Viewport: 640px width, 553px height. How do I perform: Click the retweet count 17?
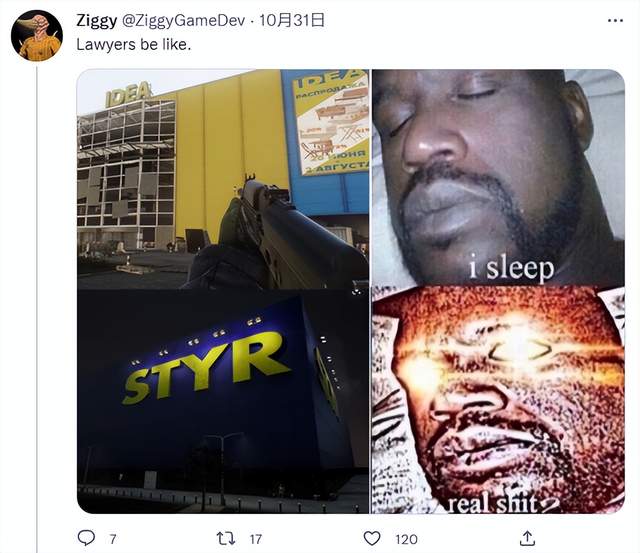click(256, 539)
